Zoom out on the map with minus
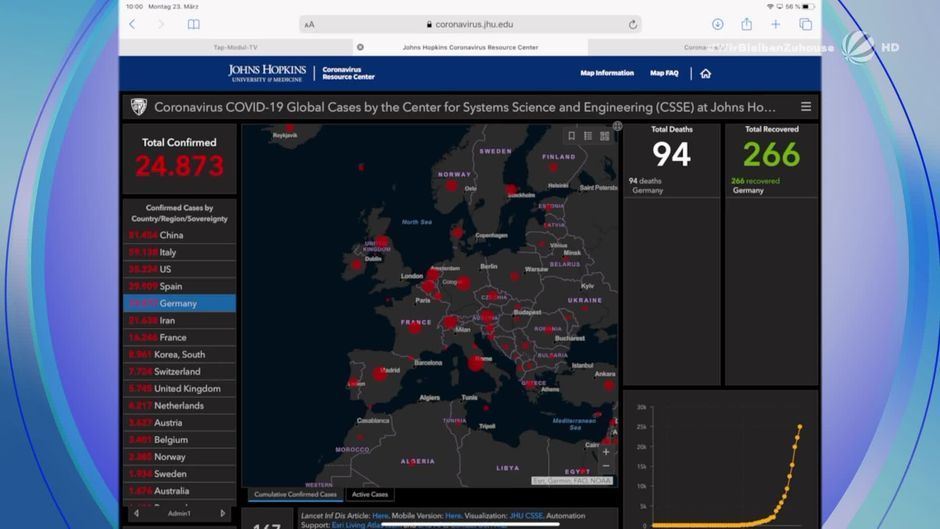 [x=606, y=466]
